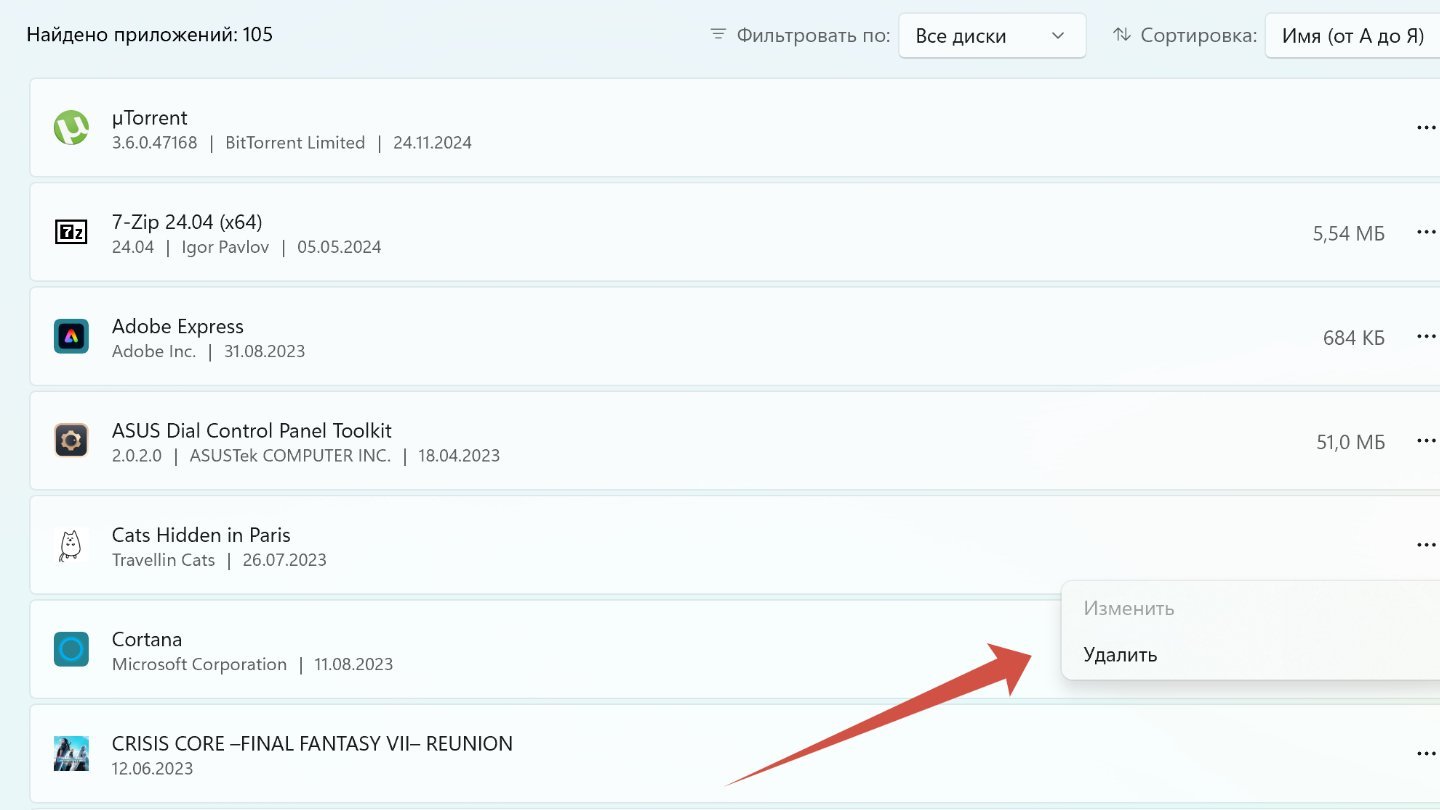1440x810 pixels.
Task: Click the sort arrows icon
Action: pyautogui.click(x=1121, y=34)
